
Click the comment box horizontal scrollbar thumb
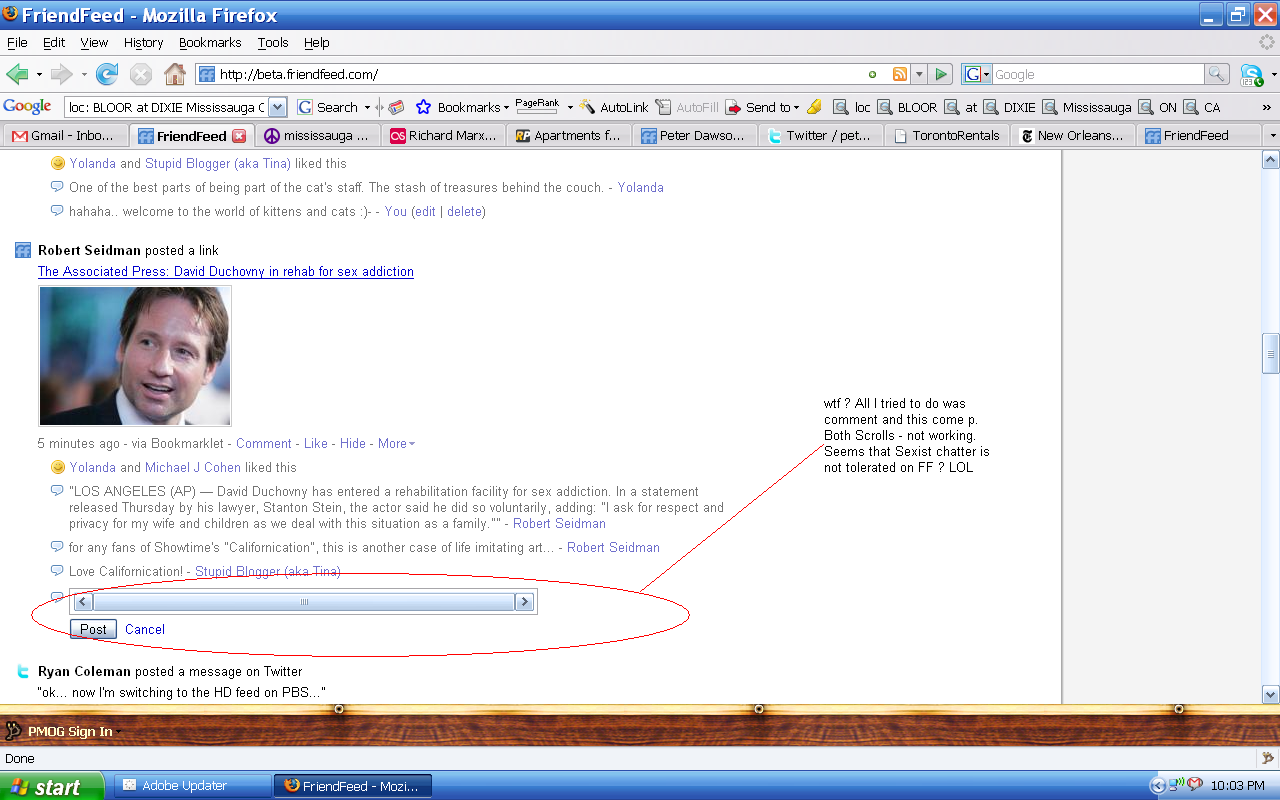[x=304, y=602]
